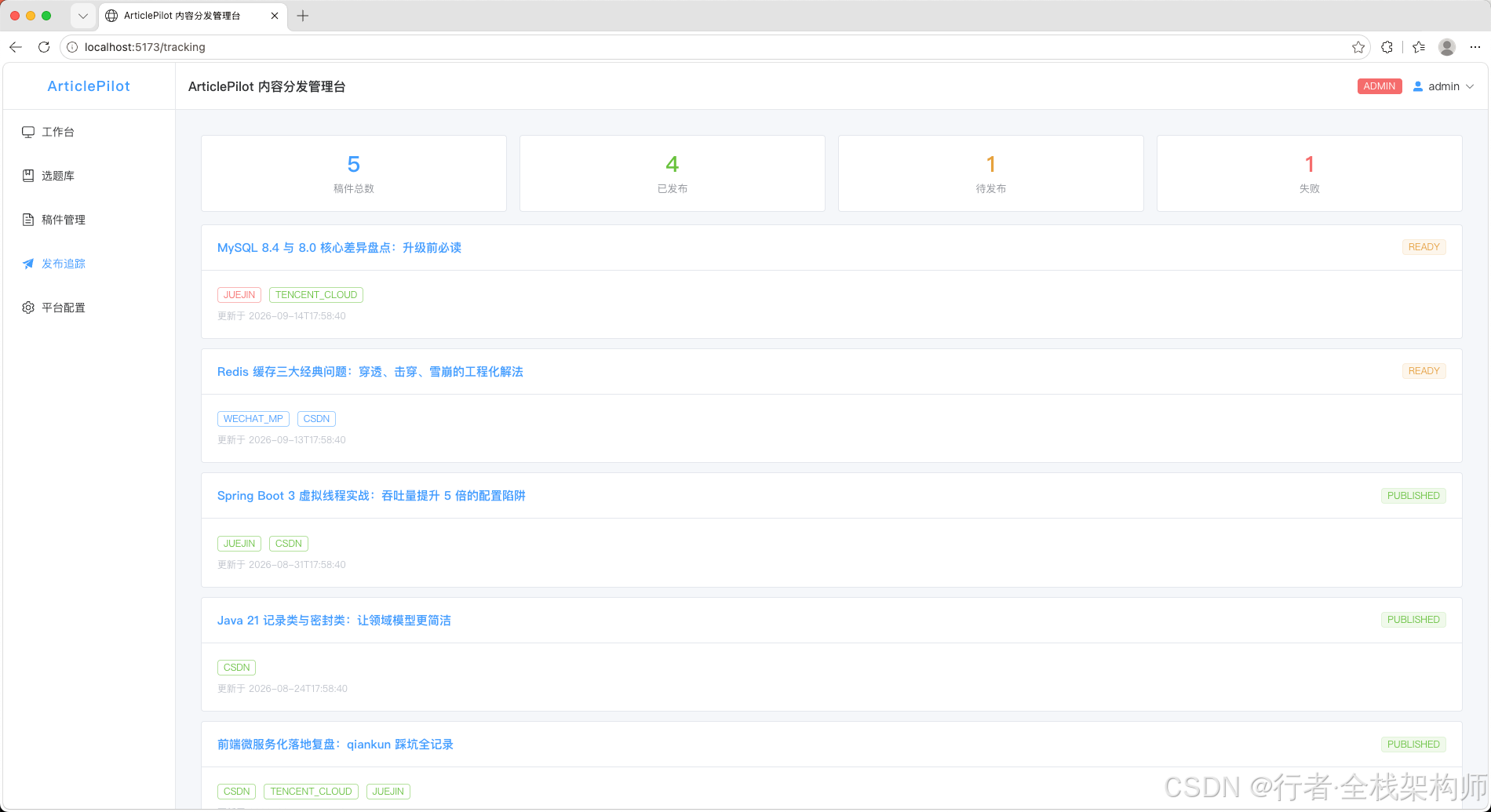Open the browser more options menu
This screenshot has width=1491, height=812.
pos(1475,47)
